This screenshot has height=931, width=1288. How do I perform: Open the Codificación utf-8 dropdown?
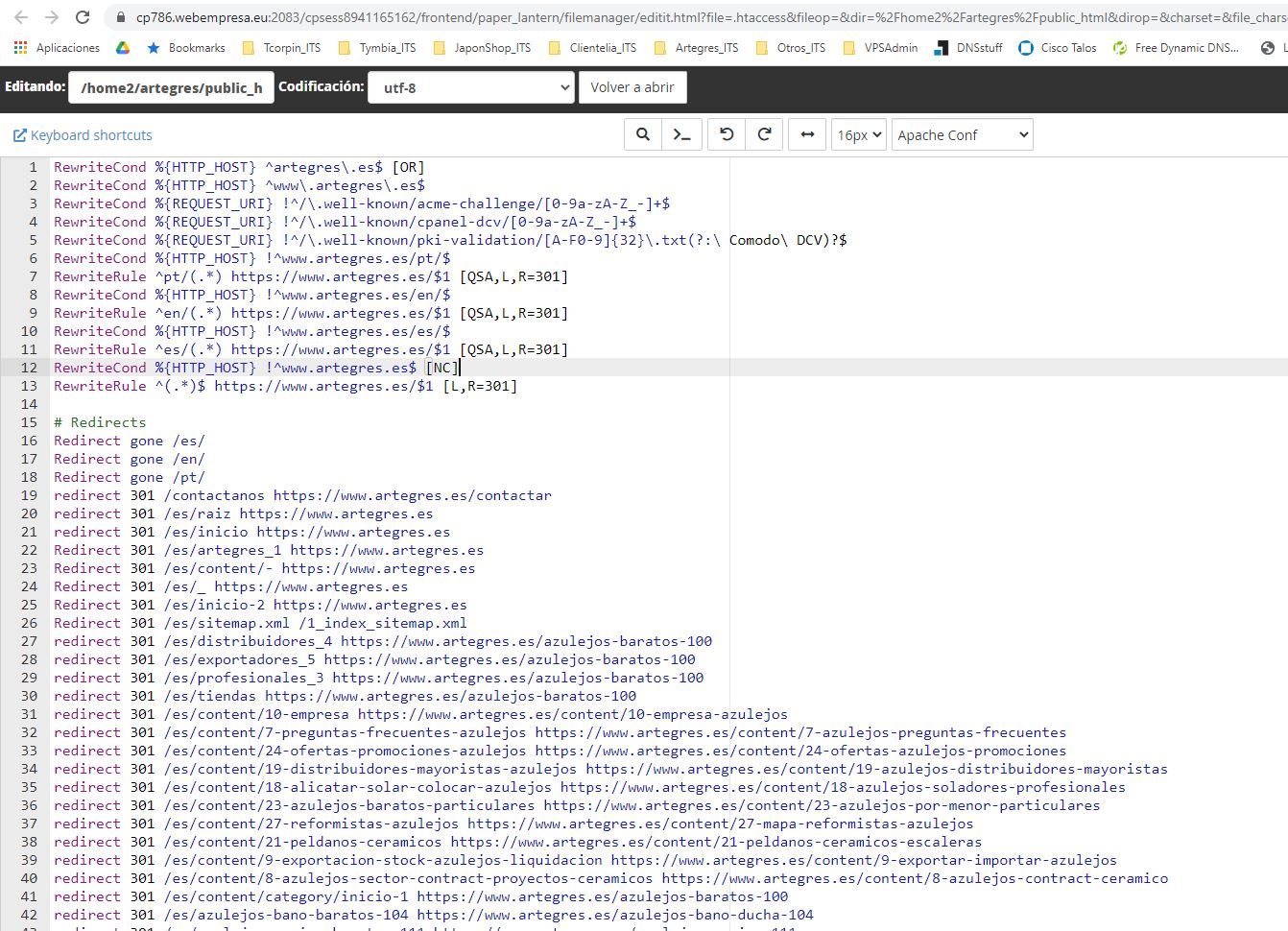pos(471,87)
